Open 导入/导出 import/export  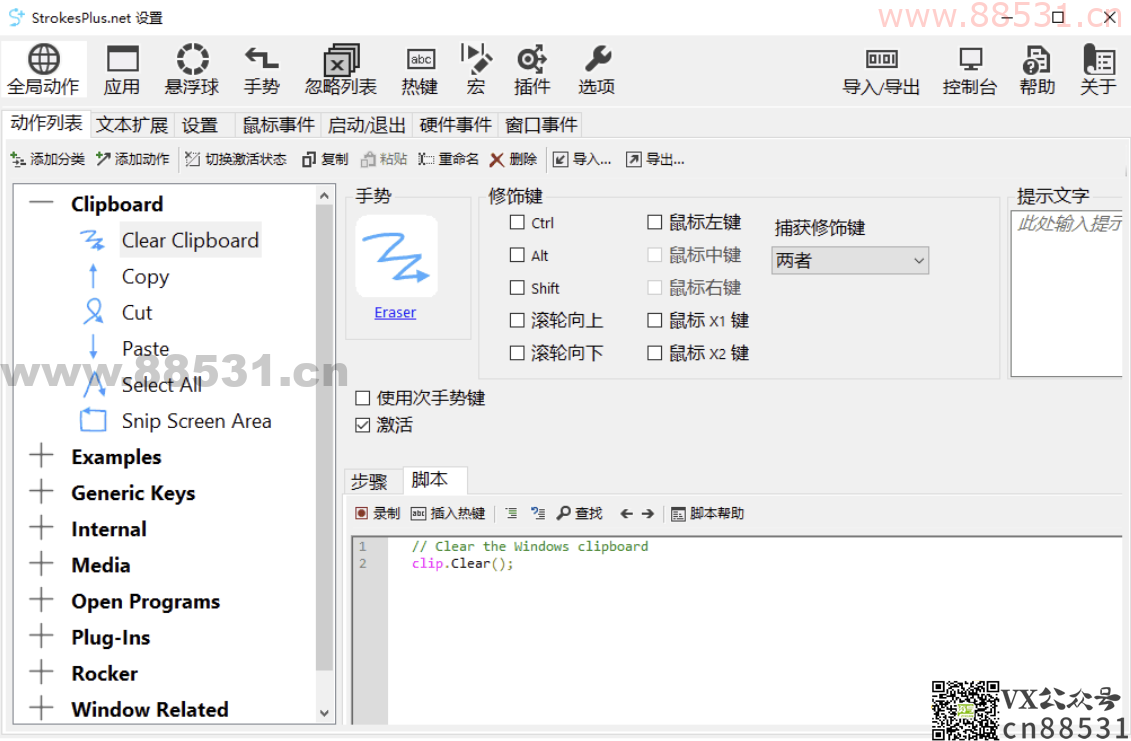[881, 70]
